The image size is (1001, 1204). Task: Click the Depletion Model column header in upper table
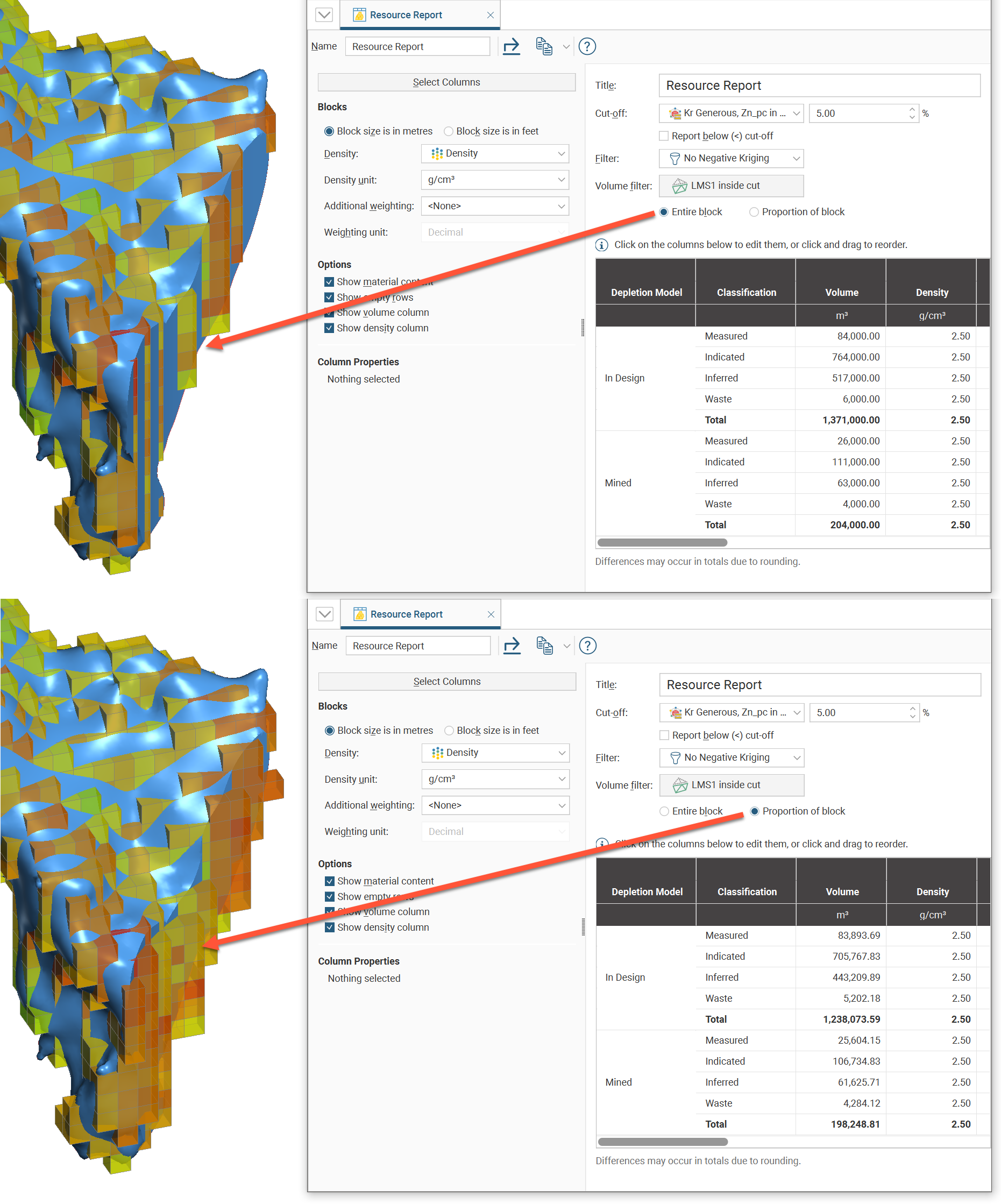click(646, 293)
